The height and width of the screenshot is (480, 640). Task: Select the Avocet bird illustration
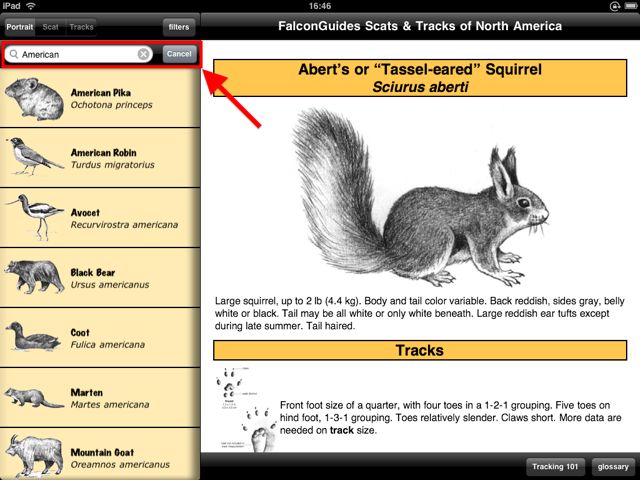(x=35, y=217)
